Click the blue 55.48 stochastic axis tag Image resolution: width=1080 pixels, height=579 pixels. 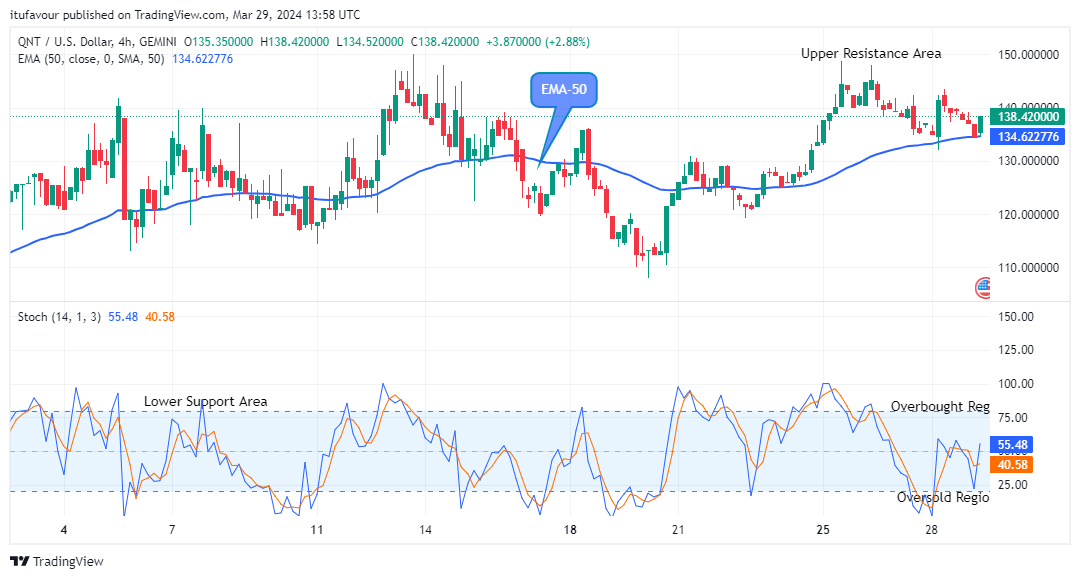[x=1011, y=445]
